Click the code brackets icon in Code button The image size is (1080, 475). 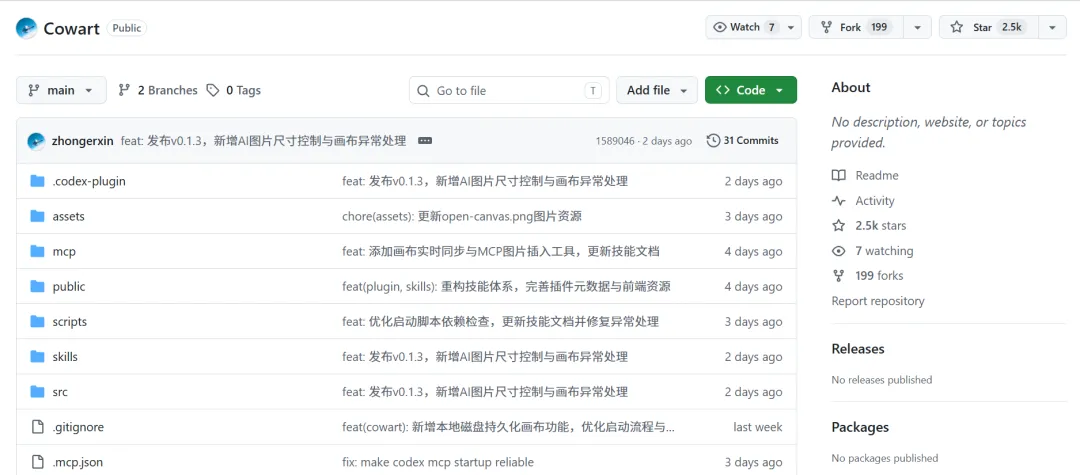[x=723, y=90]
